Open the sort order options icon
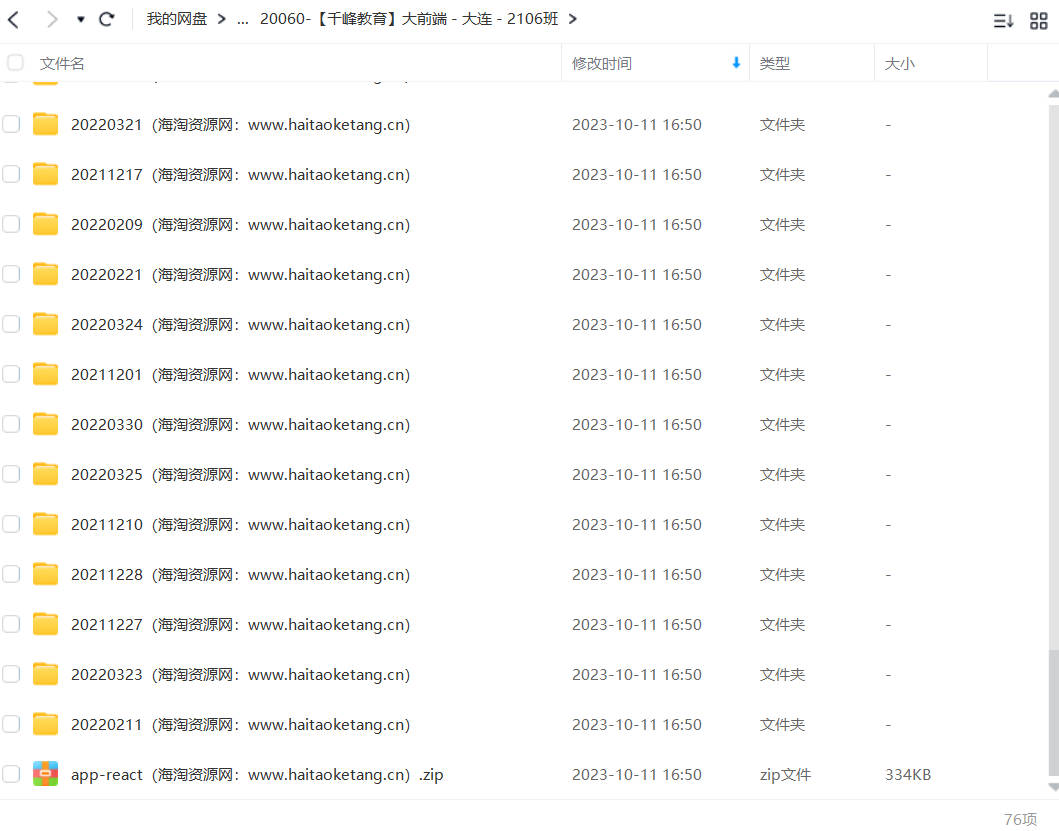This screenshot has width=1059, height=831. 1003,21
